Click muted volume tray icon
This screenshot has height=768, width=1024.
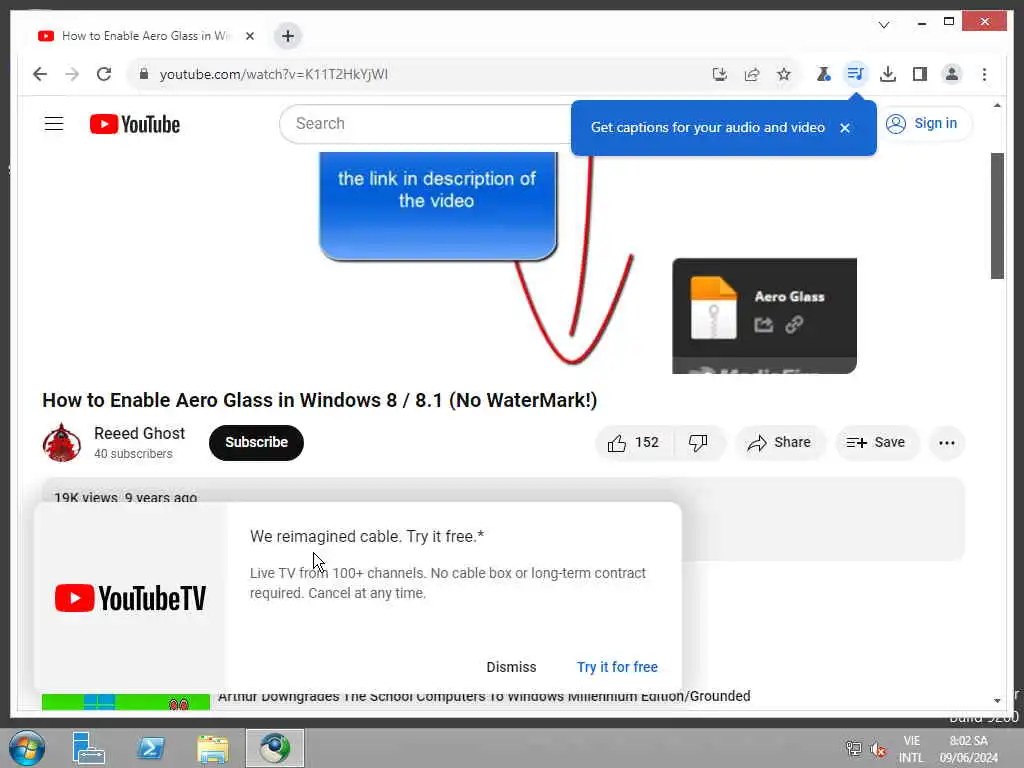coord(878,749)
